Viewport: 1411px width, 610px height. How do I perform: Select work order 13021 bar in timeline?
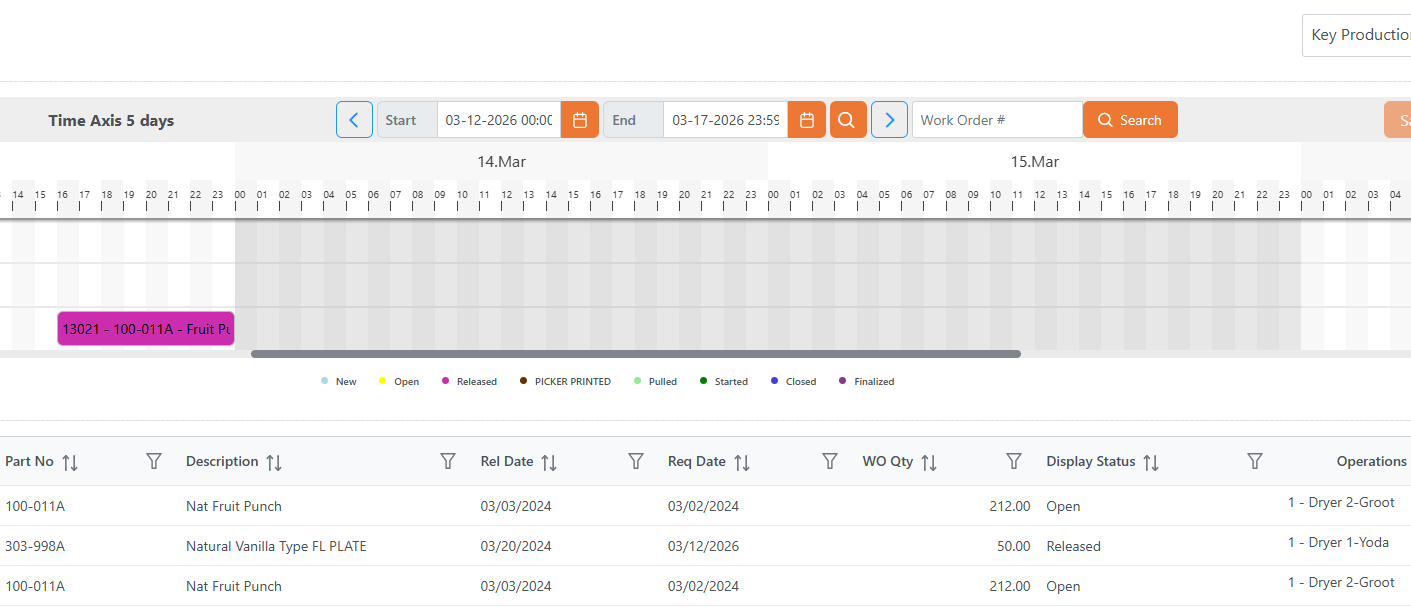(146, 329)
